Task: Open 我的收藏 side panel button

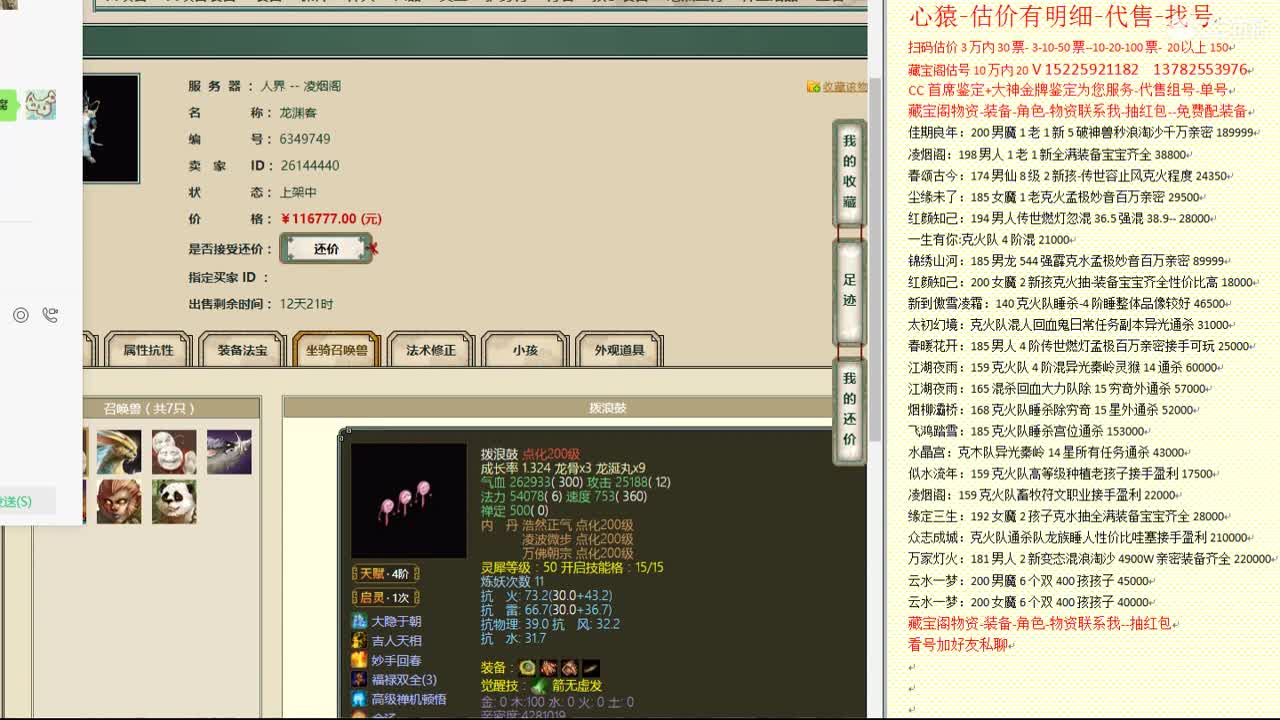Action: 849,172
